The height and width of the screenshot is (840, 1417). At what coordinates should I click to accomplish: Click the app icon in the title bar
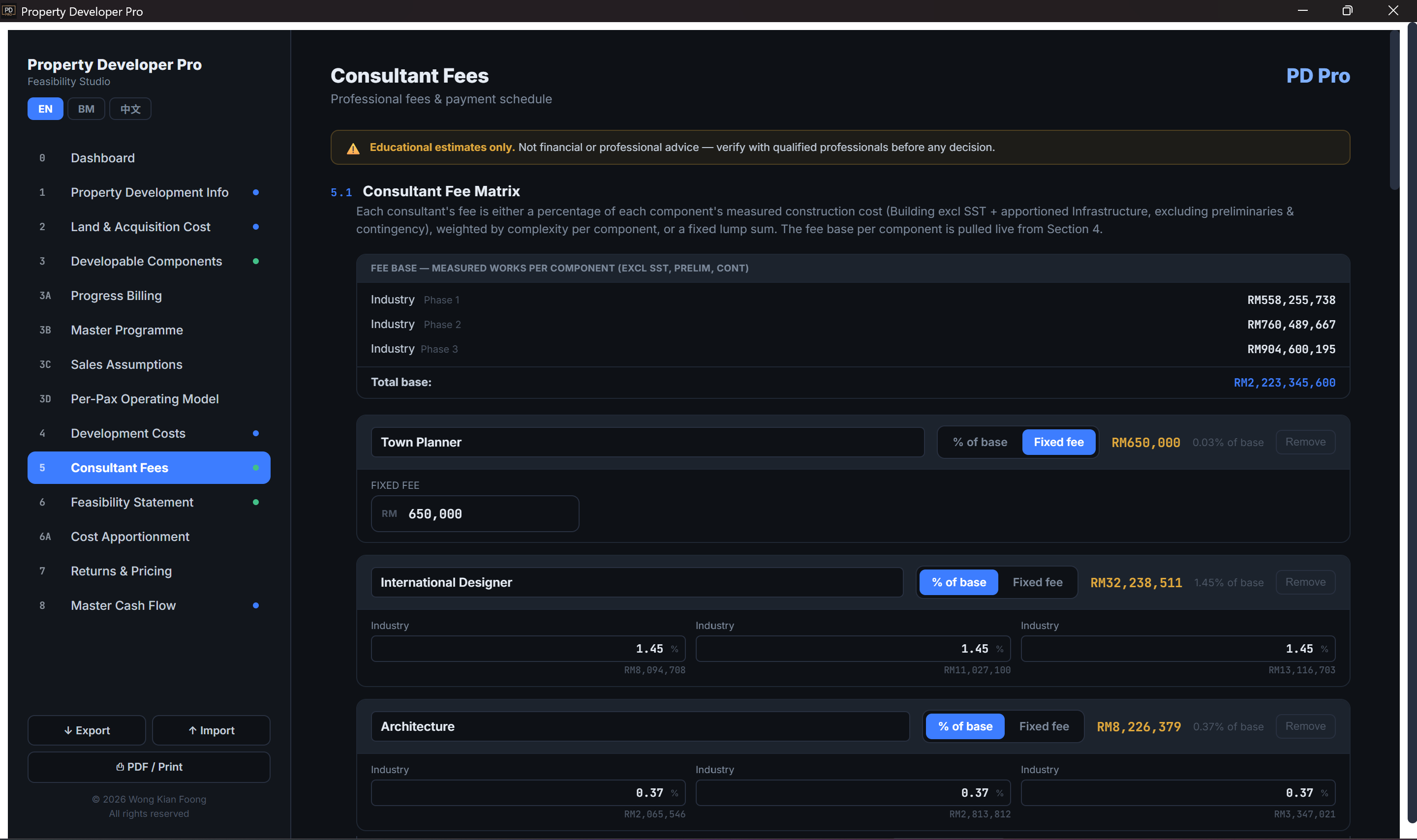point(8,11)
